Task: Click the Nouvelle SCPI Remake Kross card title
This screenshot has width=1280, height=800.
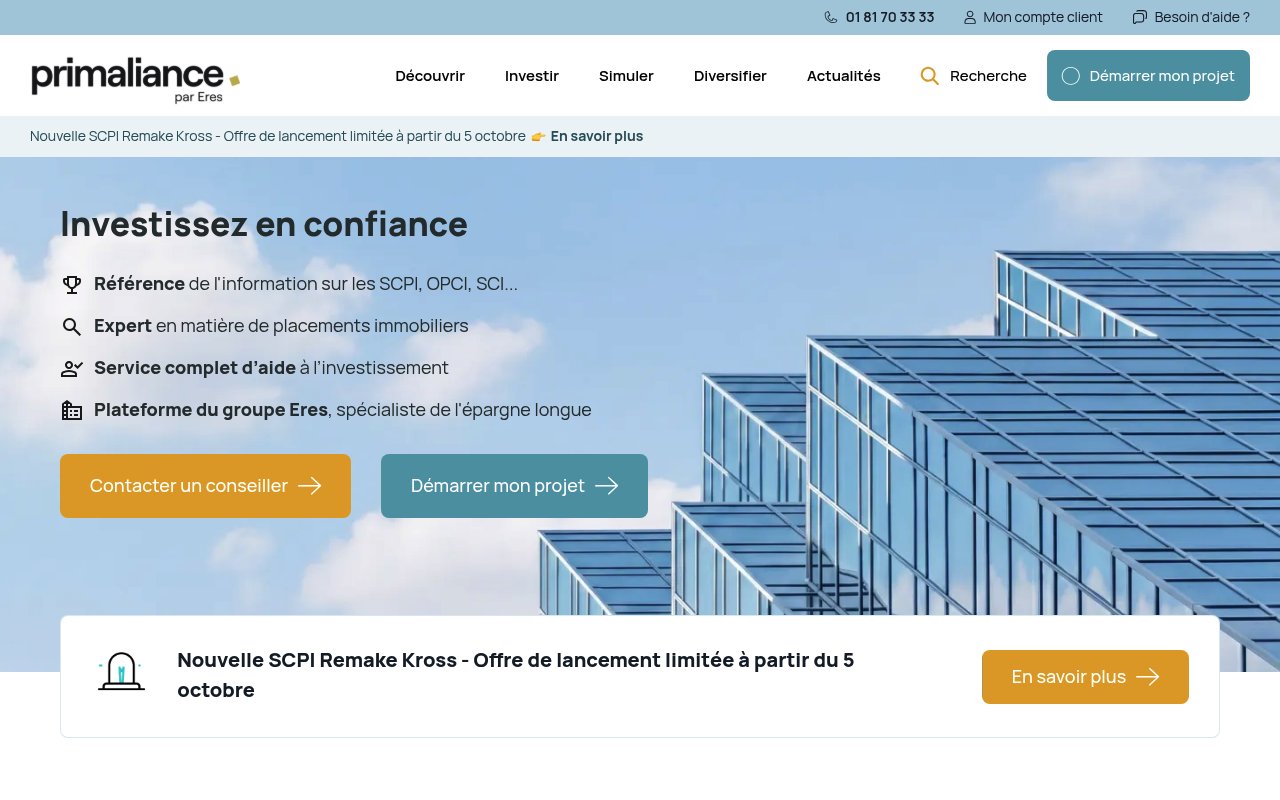Action: tap(515, 675)
